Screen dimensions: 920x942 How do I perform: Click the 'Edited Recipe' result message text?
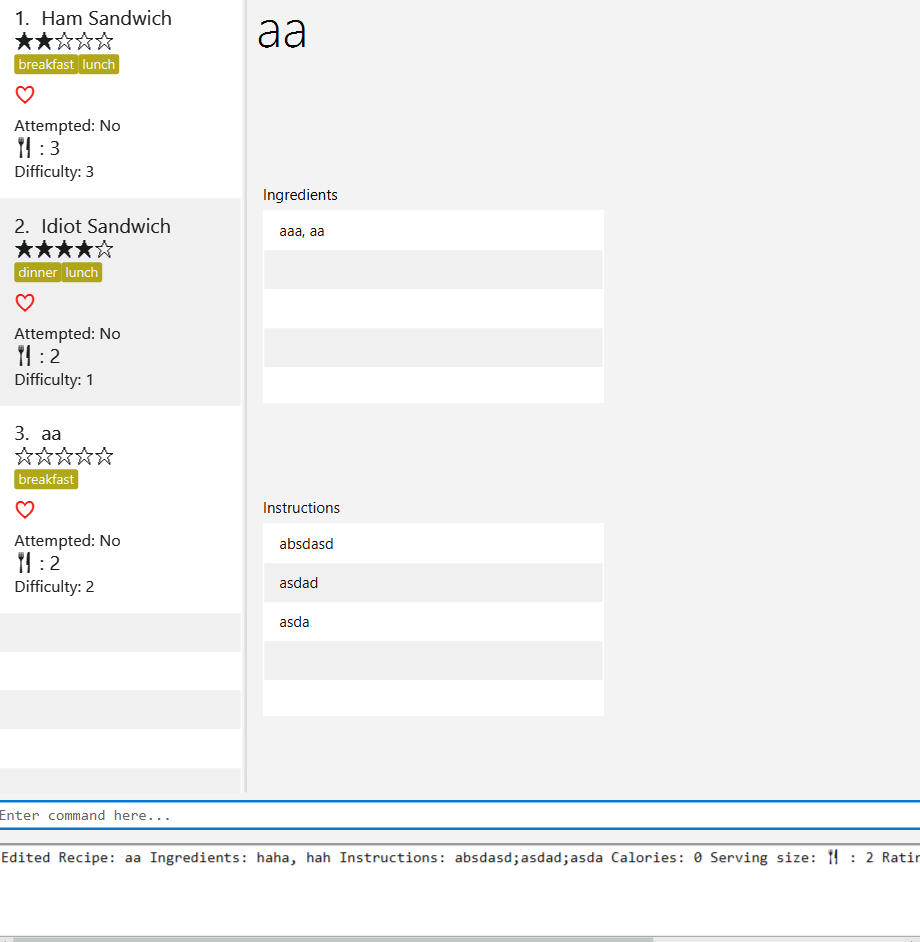point(460,857)
